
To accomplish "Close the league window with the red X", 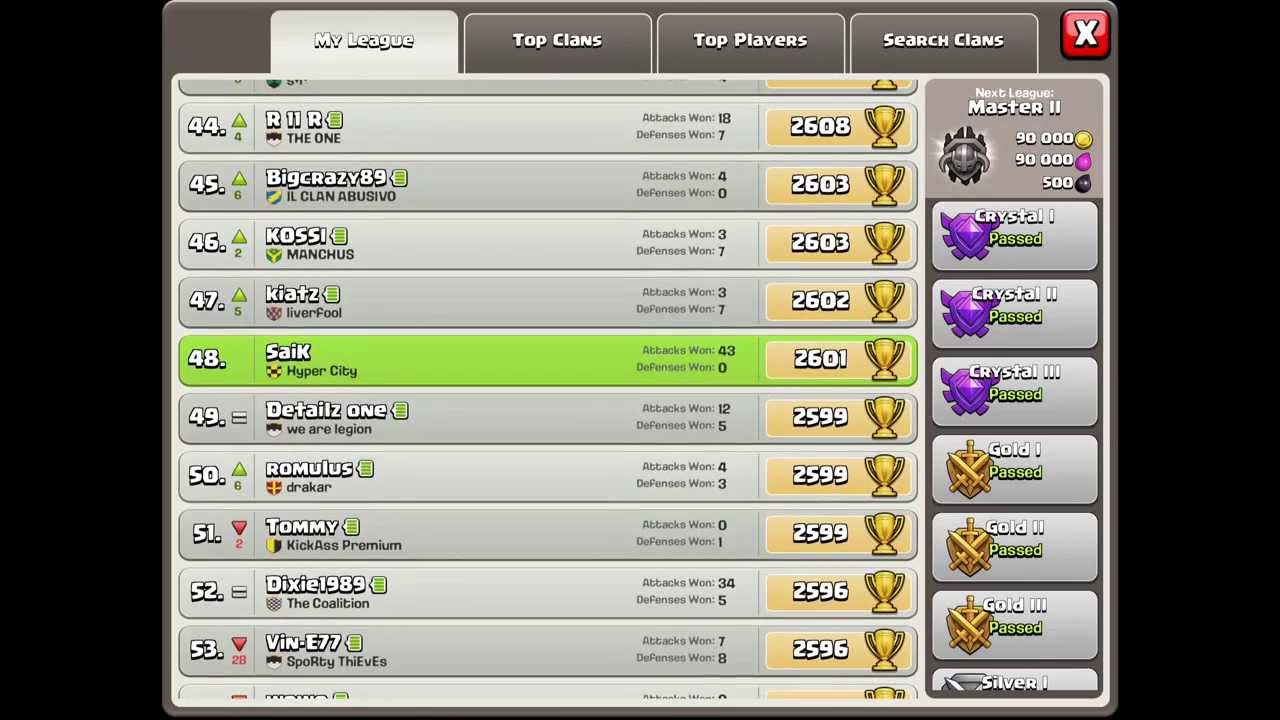I will pos(1085,34).
